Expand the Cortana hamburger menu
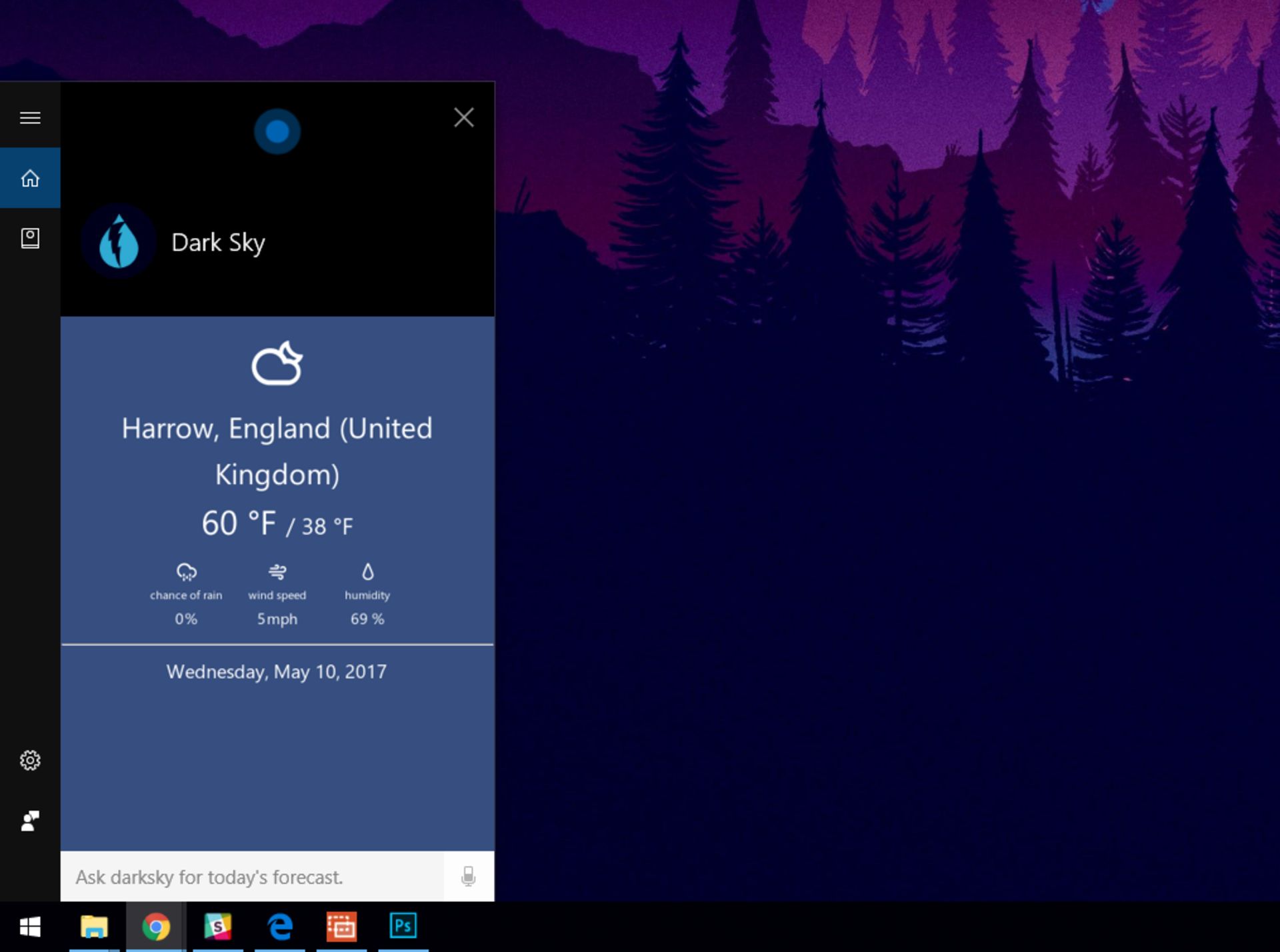This screenshot has height=952, width=1280. tap(30, 118)
